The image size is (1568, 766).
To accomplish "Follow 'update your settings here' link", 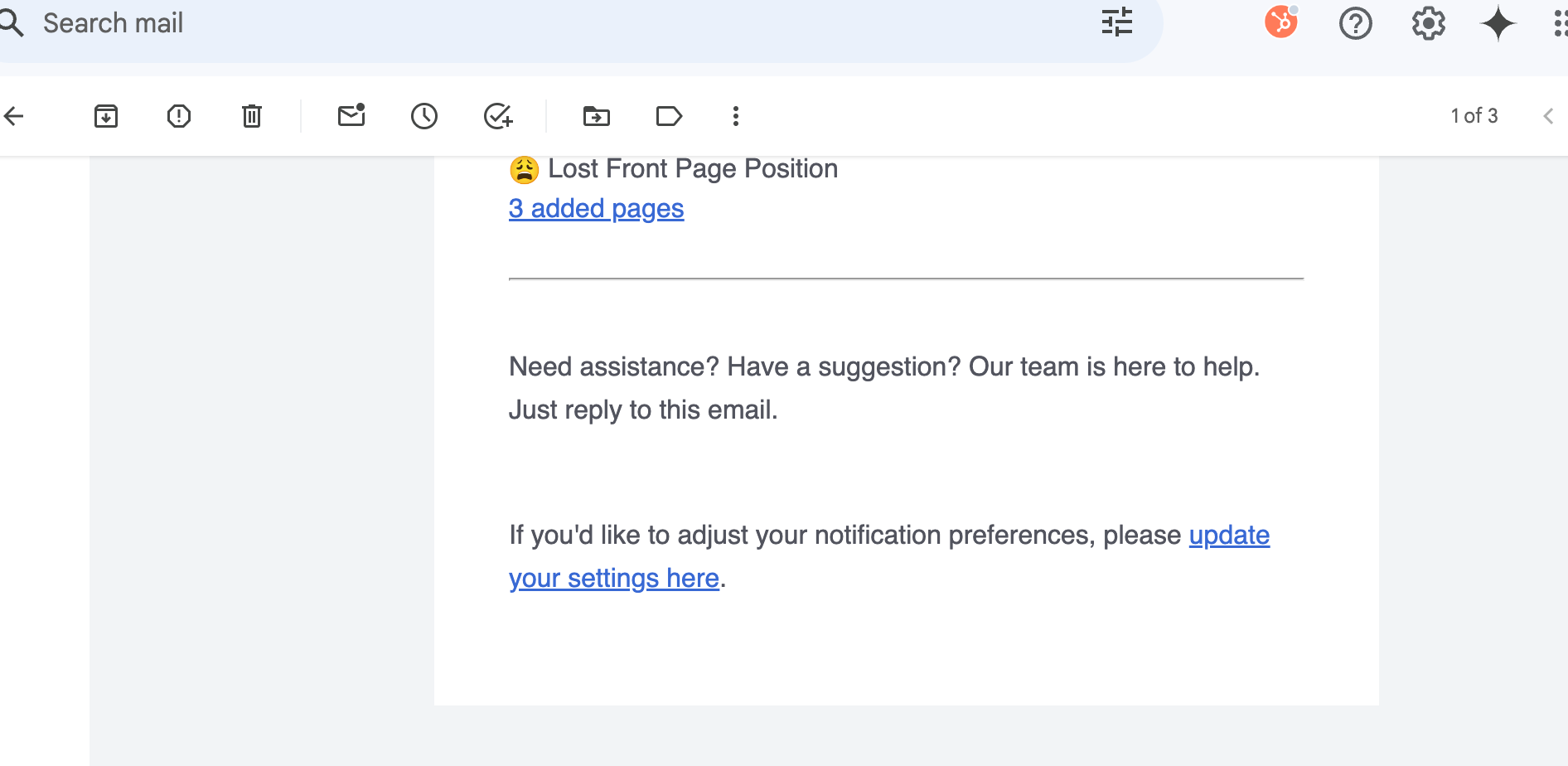I will [1229, 536].
